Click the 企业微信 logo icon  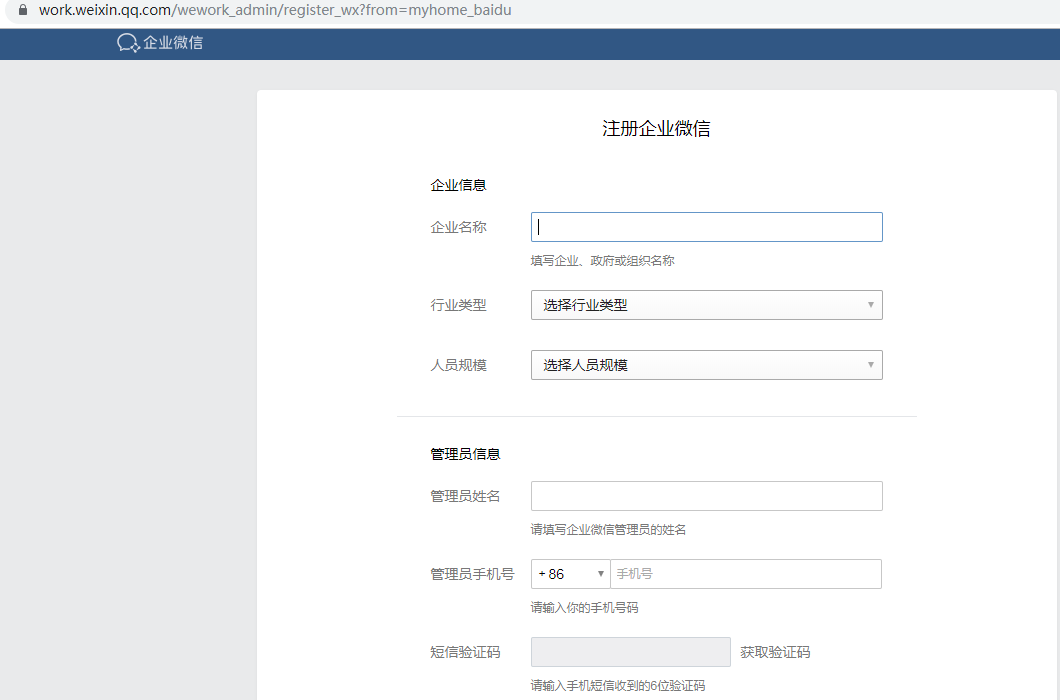(128, 43)
